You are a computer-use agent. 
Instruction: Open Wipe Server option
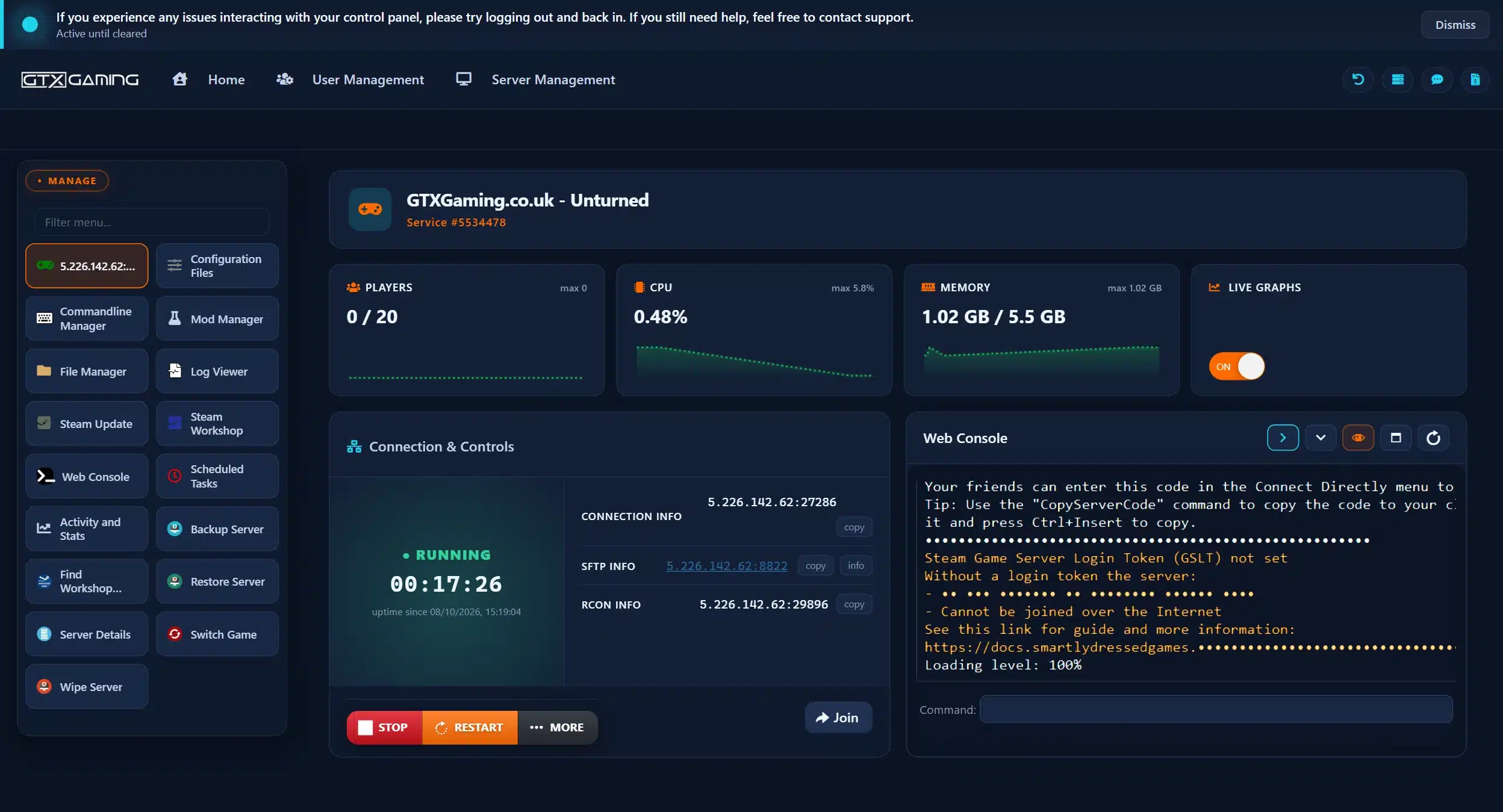point(87,686)
